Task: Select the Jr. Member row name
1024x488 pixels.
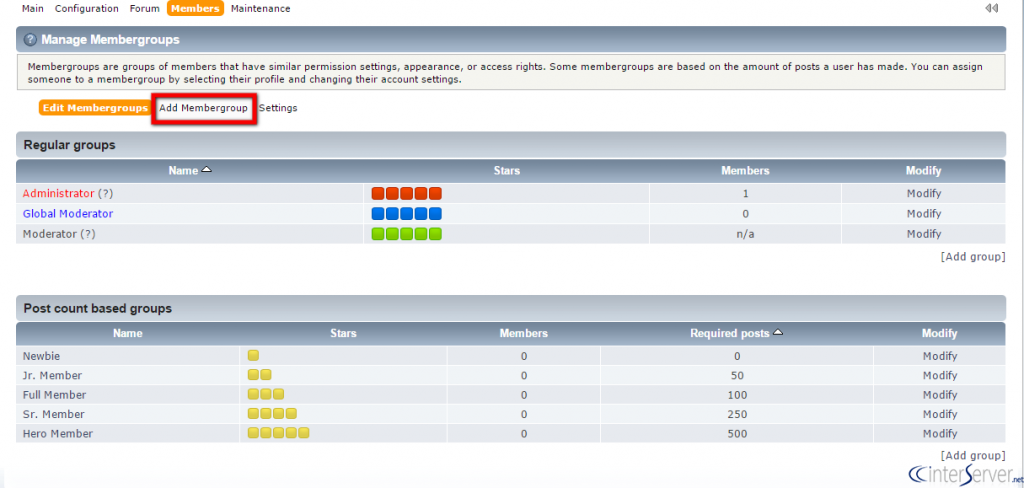Action: pyautogui.click(x=52, y=376)
